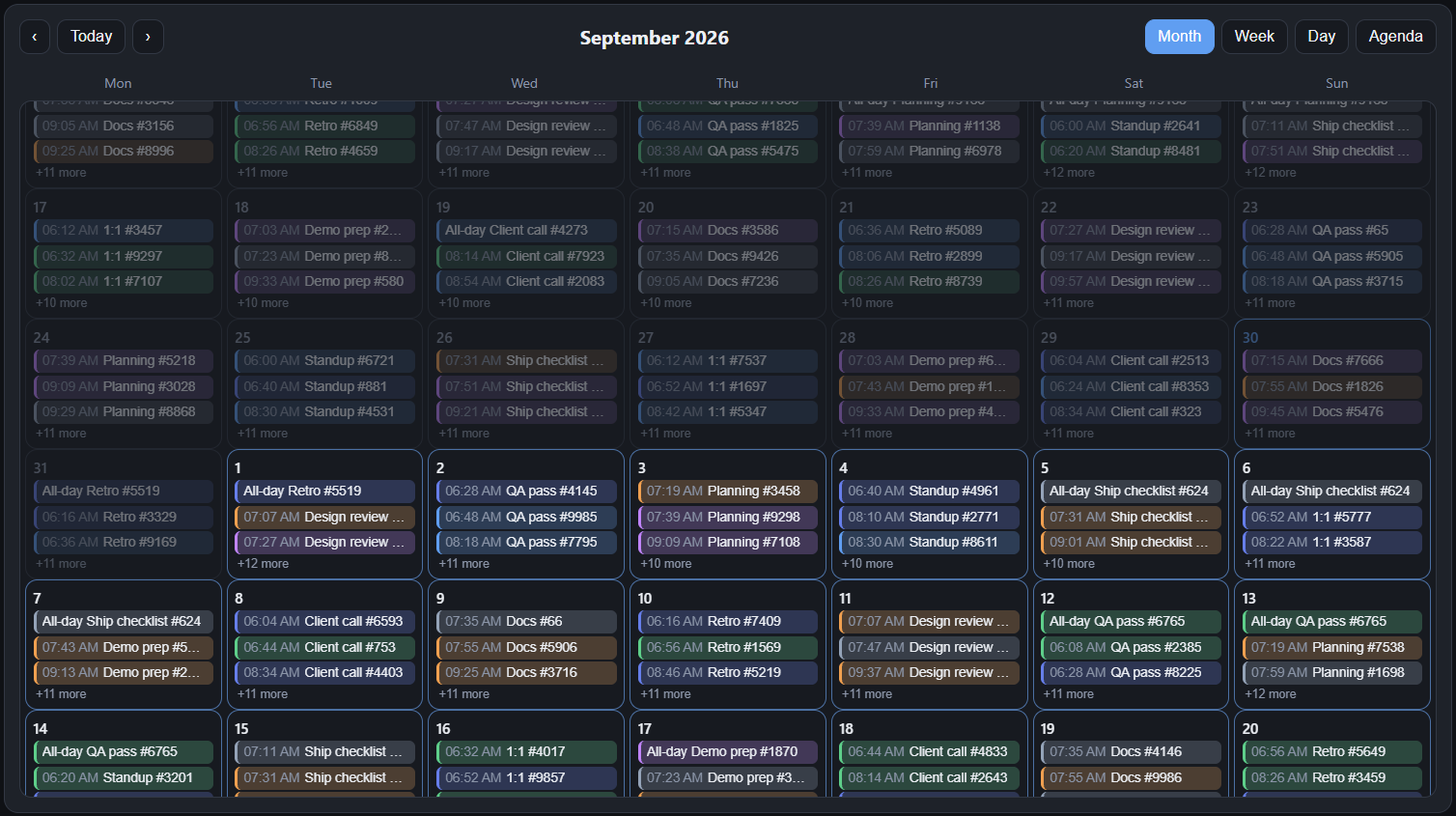Open Retro #5649 event at 06:56 AM
Screen dimensions: 1456x816
[x=1332, y=751]
